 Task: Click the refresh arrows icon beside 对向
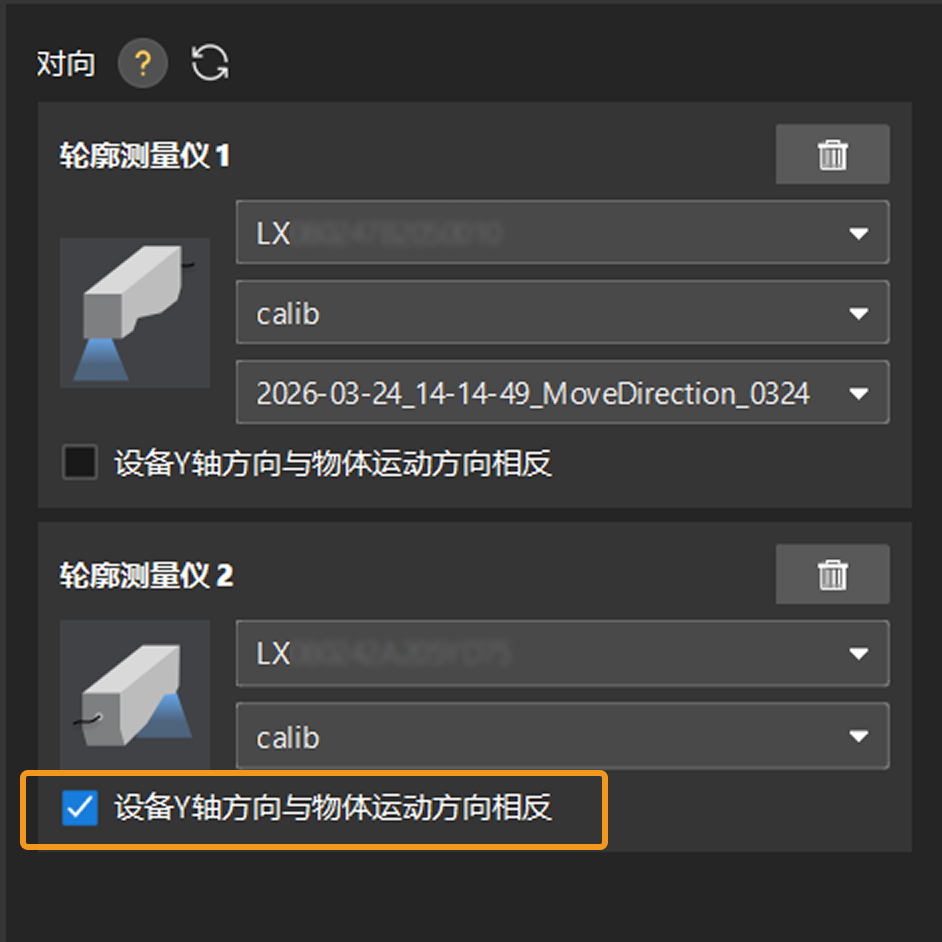pos(210,62)
